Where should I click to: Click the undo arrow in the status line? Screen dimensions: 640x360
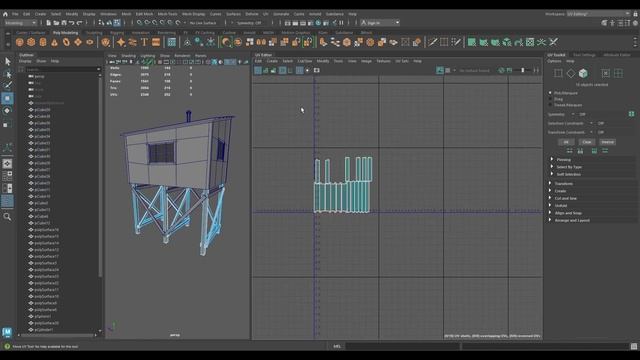pos(72,23)
